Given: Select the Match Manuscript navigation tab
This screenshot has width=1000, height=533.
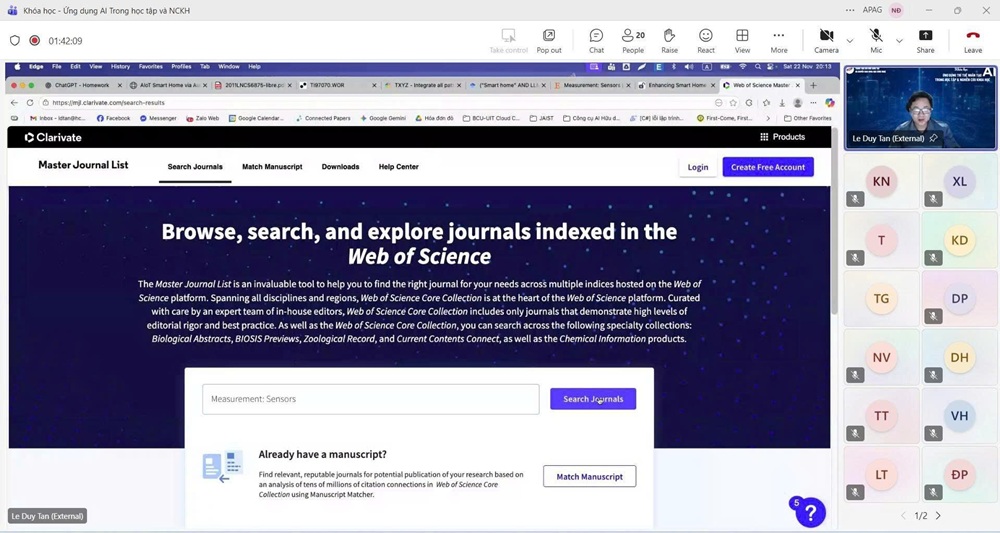Looking at the screenshot, I should (272, 167).
